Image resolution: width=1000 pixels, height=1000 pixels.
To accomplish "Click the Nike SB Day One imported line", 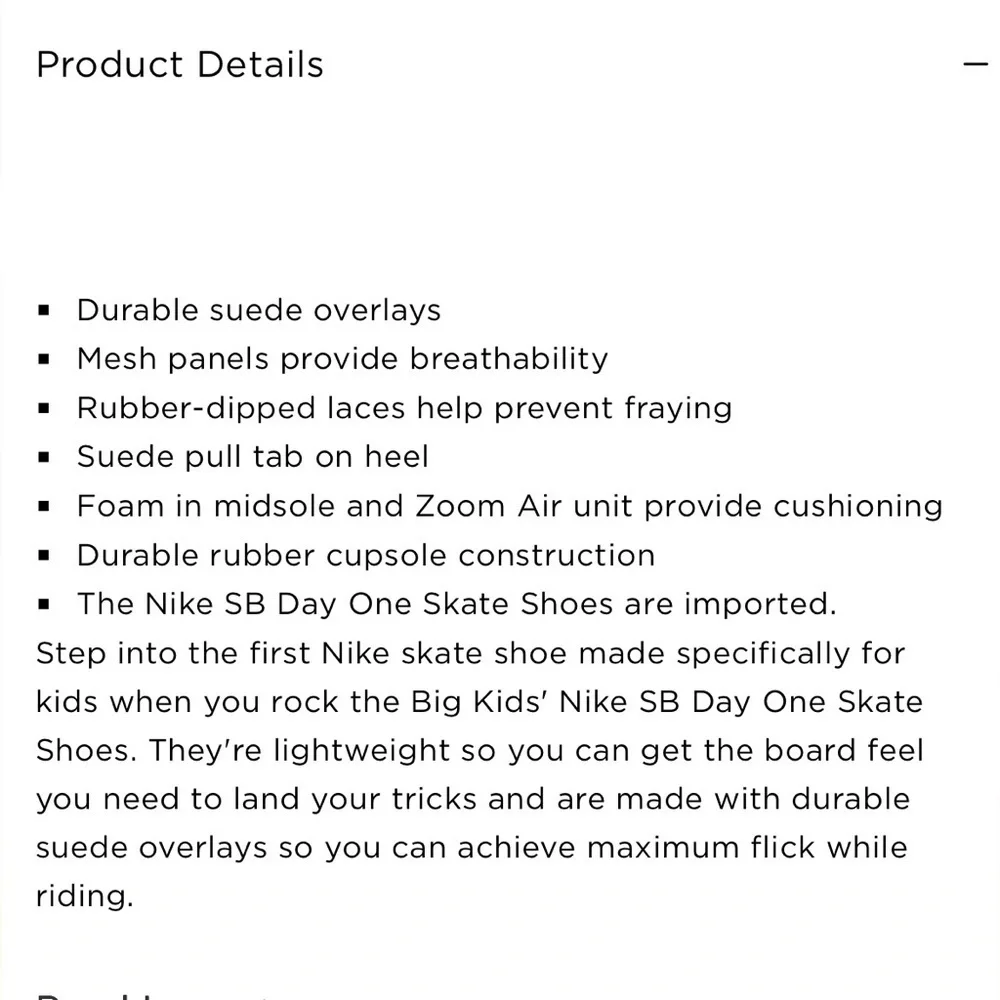I will pos(457,604).
